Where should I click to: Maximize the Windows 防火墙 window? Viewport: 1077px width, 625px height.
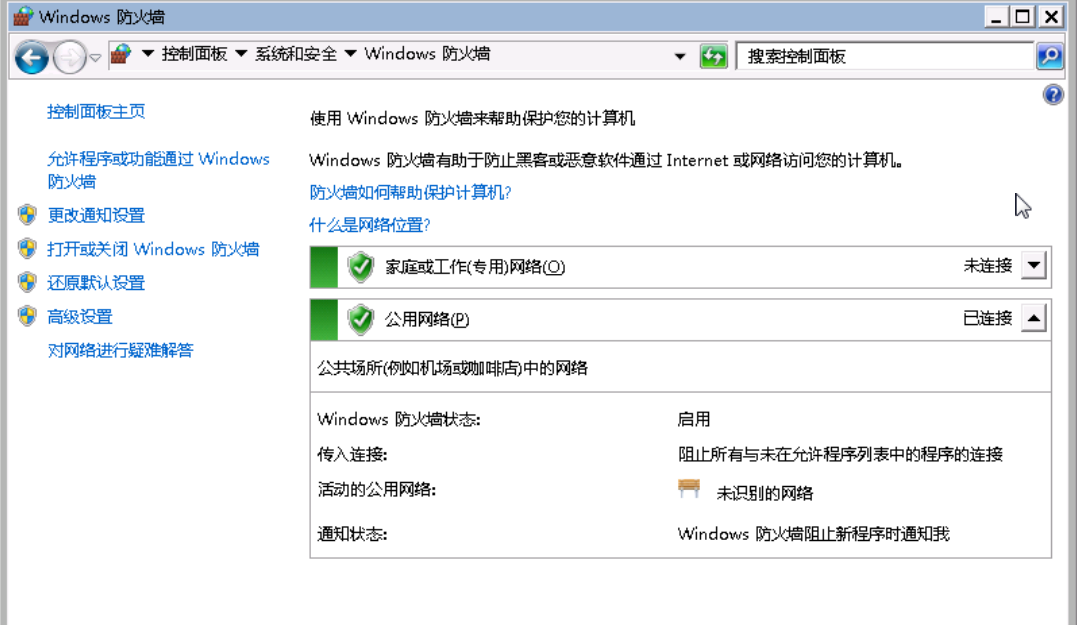[1022, 16]
